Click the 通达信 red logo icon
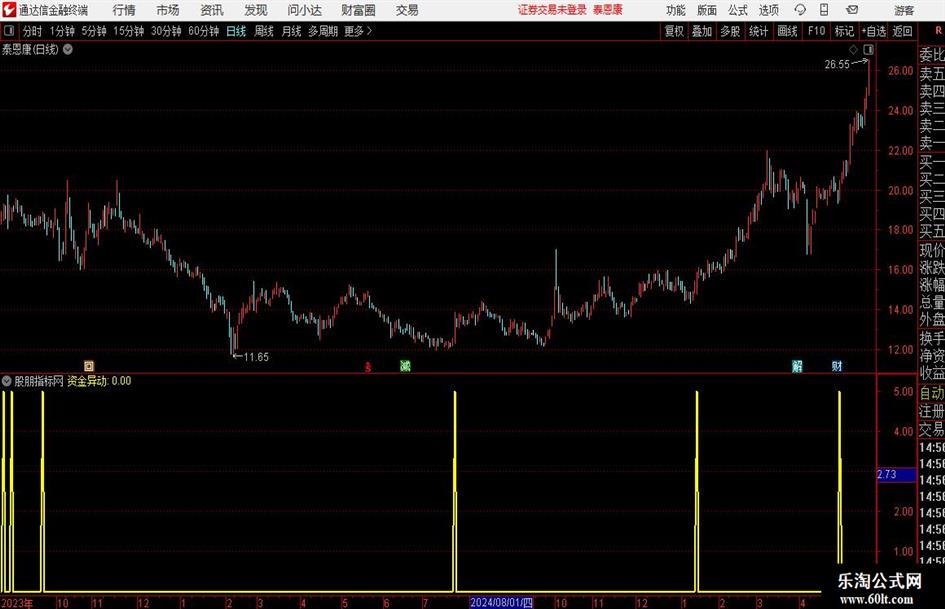945x609 pixels. [9, 10]
